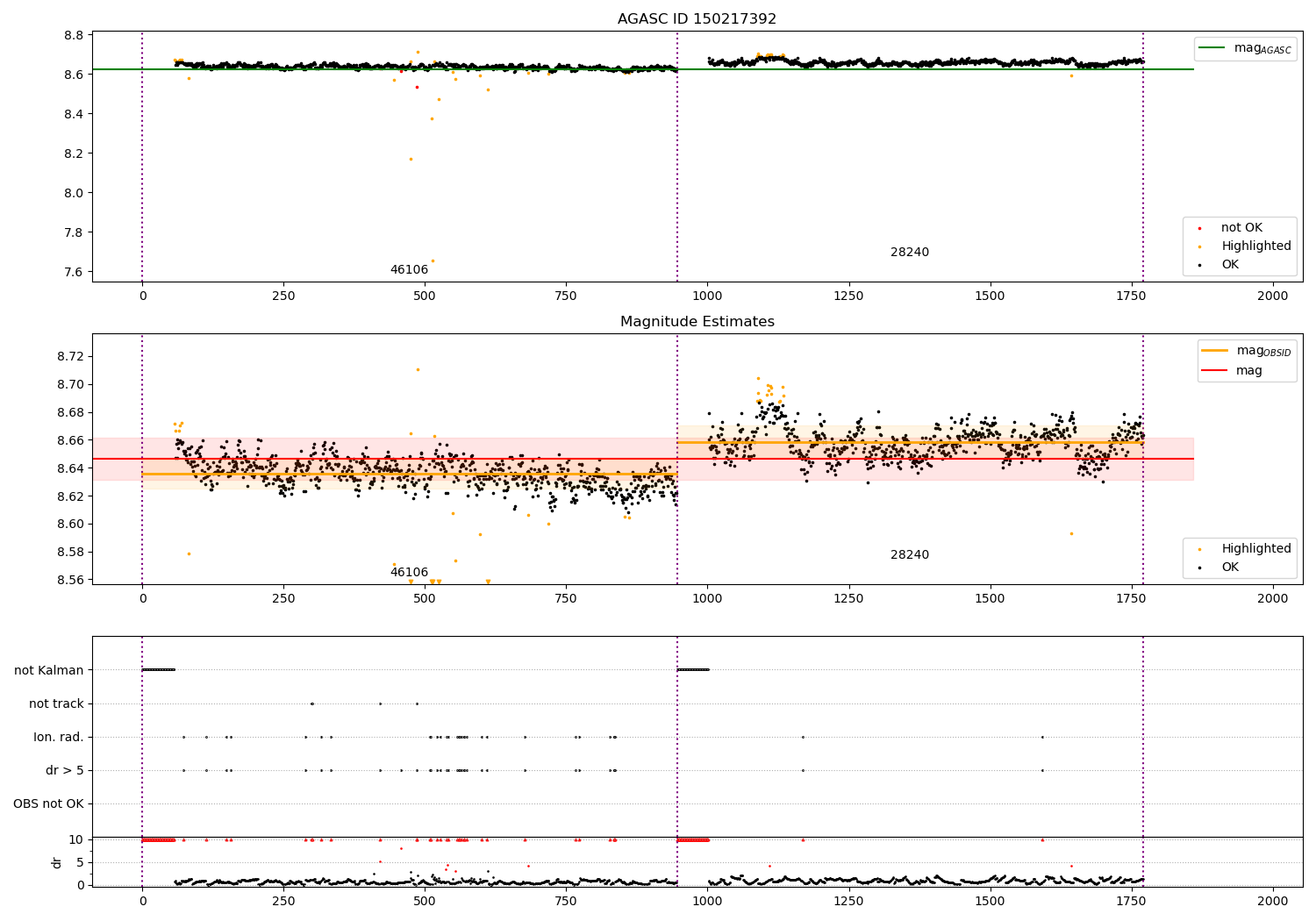Click the 2000 x-tick under top plot

point(1273,296)
